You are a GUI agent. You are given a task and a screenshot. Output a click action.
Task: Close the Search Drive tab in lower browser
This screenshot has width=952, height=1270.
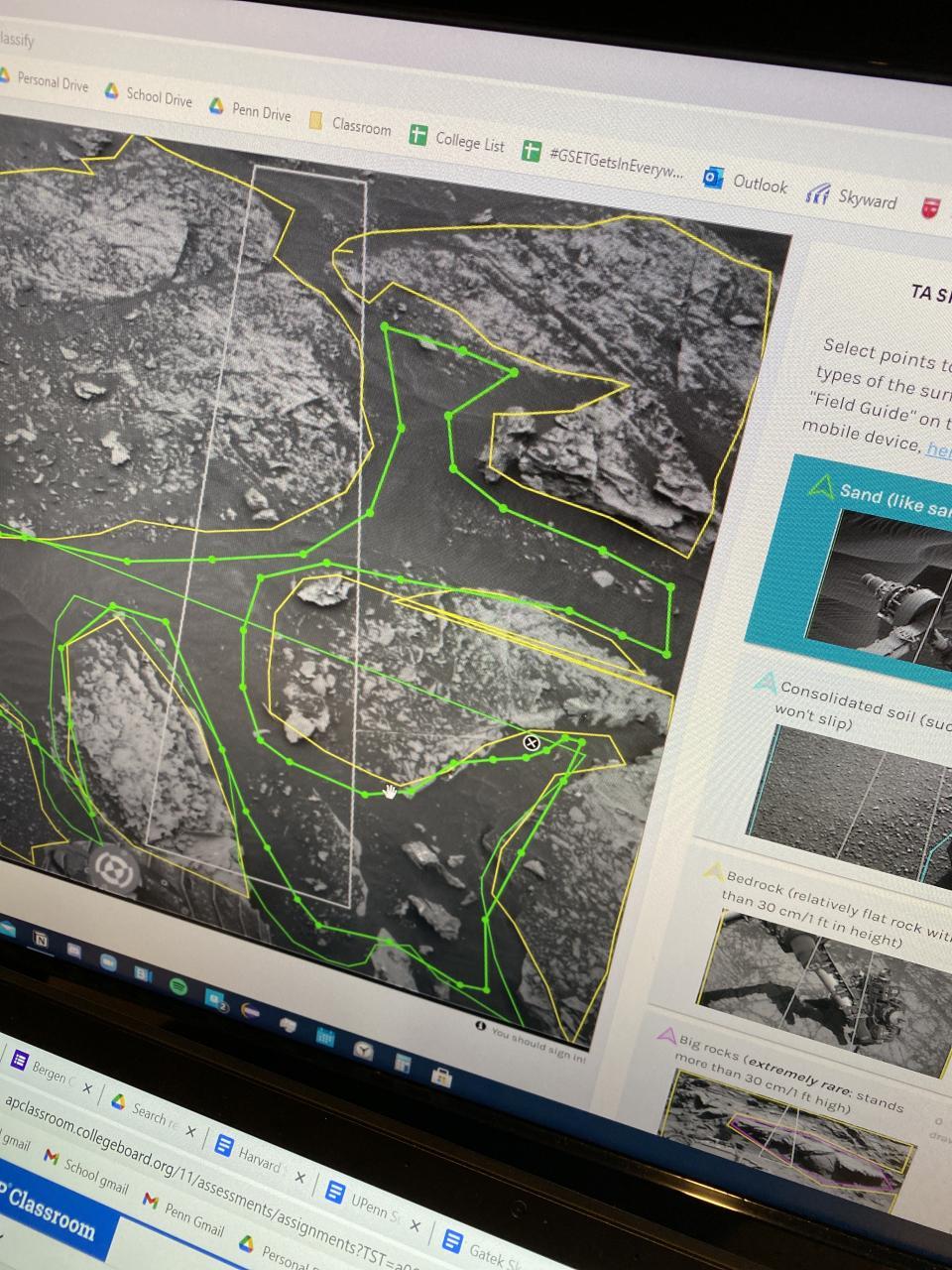(190, 1132)
